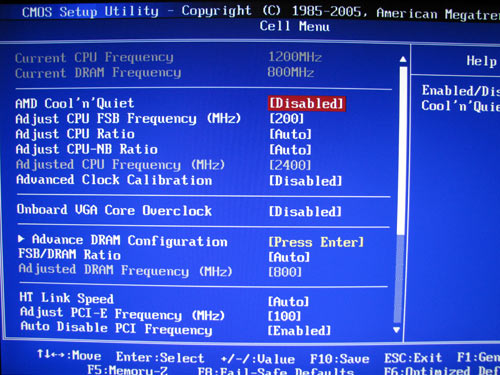This screenshot has height=375, width=500.
Task: Click the scrollbar up arrow
Action: (403, 59)
